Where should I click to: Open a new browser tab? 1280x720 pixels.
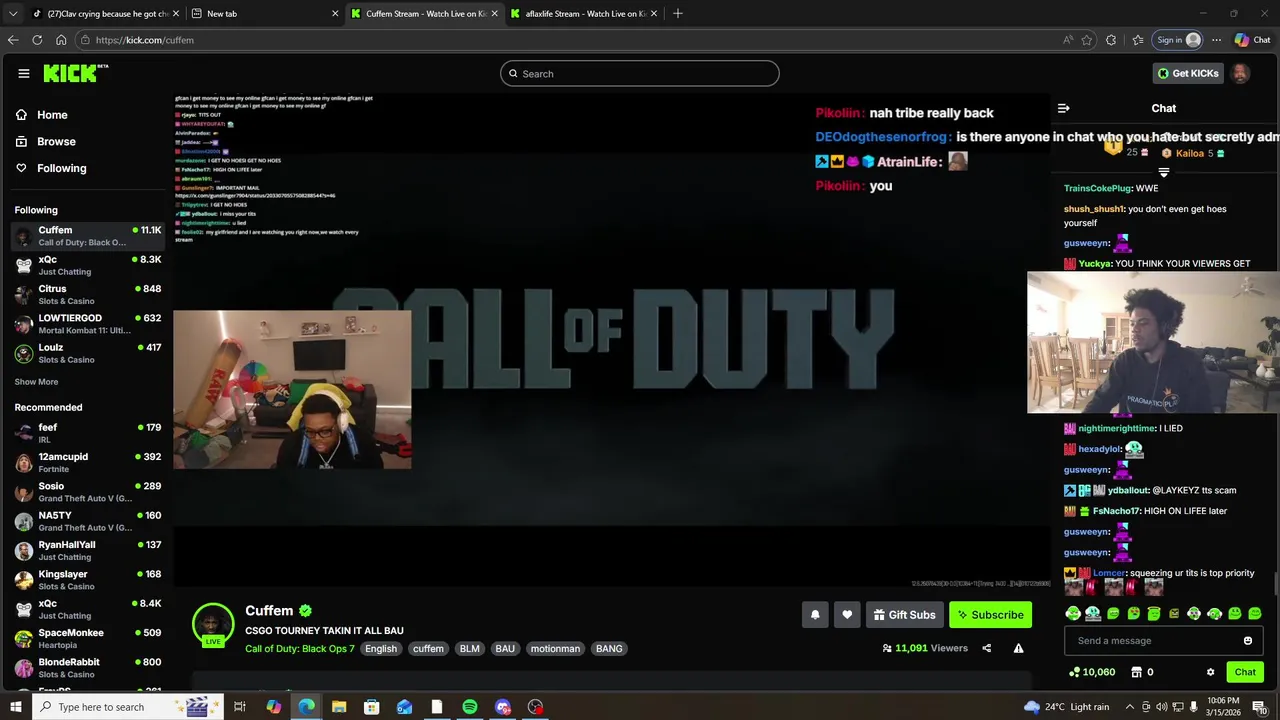[x=678, y=13]
